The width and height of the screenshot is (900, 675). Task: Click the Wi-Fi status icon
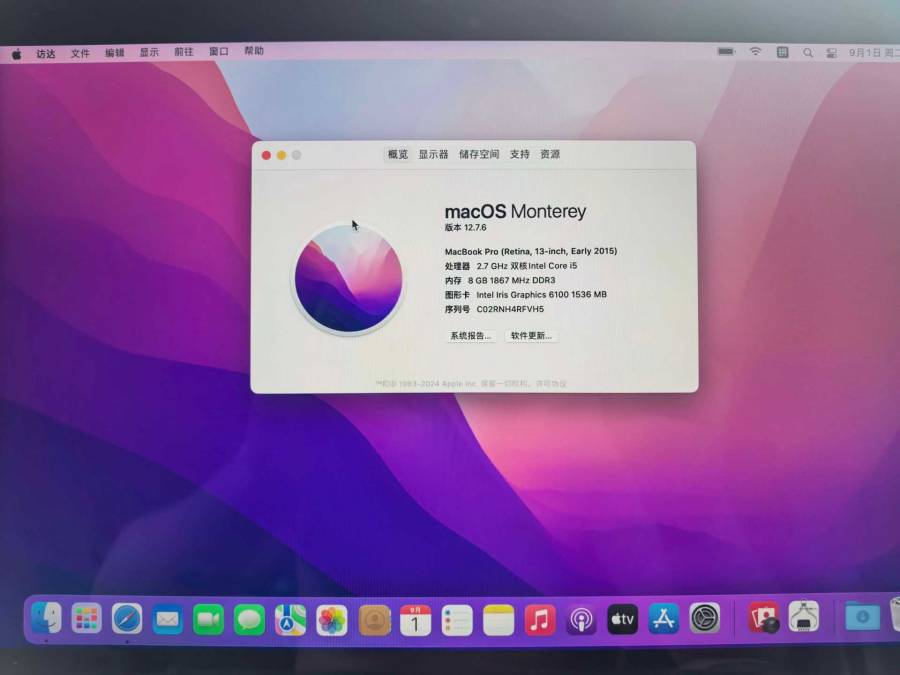(755, 52)
